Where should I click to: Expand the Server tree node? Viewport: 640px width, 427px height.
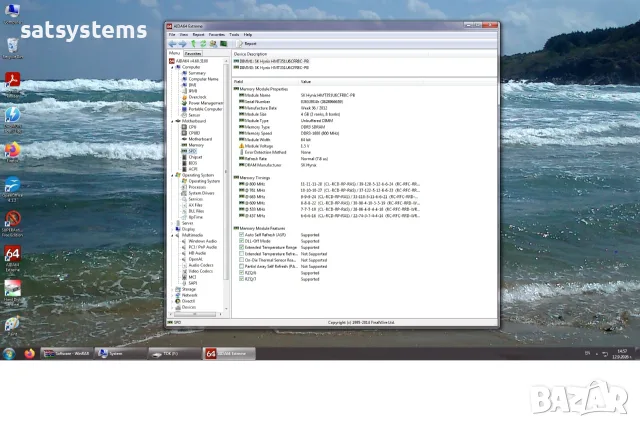point(172,223)
